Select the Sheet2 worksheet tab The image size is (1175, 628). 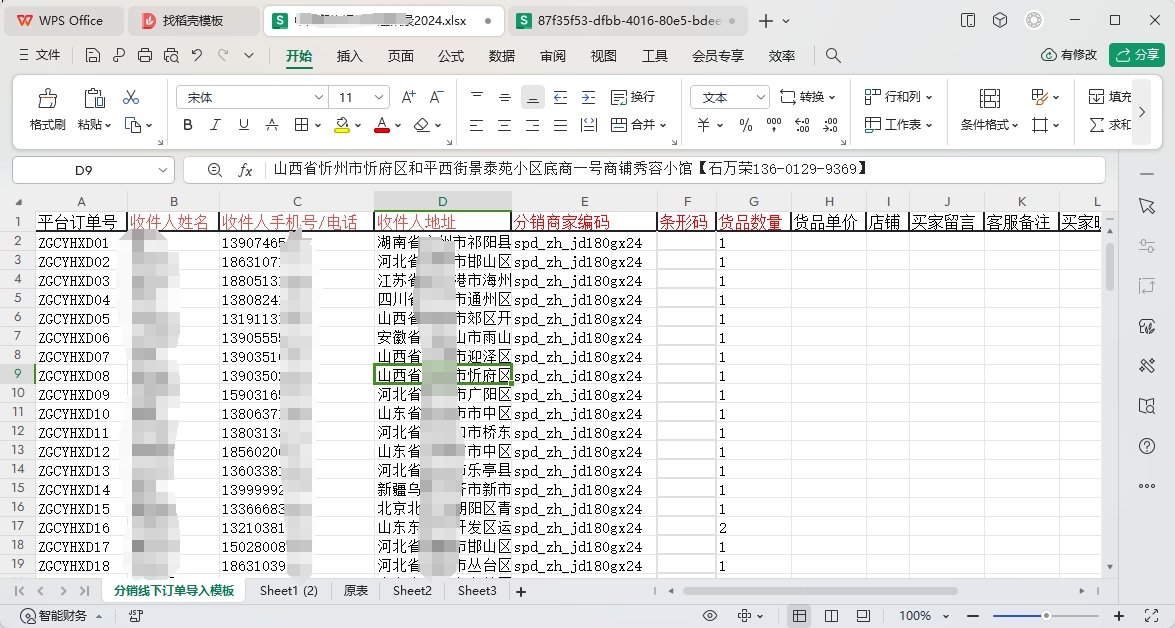click(x=412, y=591)
